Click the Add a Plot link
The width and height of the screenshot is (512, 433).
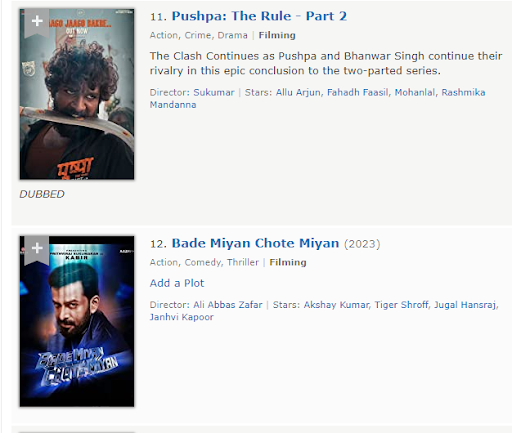click(x=177, y=283)
